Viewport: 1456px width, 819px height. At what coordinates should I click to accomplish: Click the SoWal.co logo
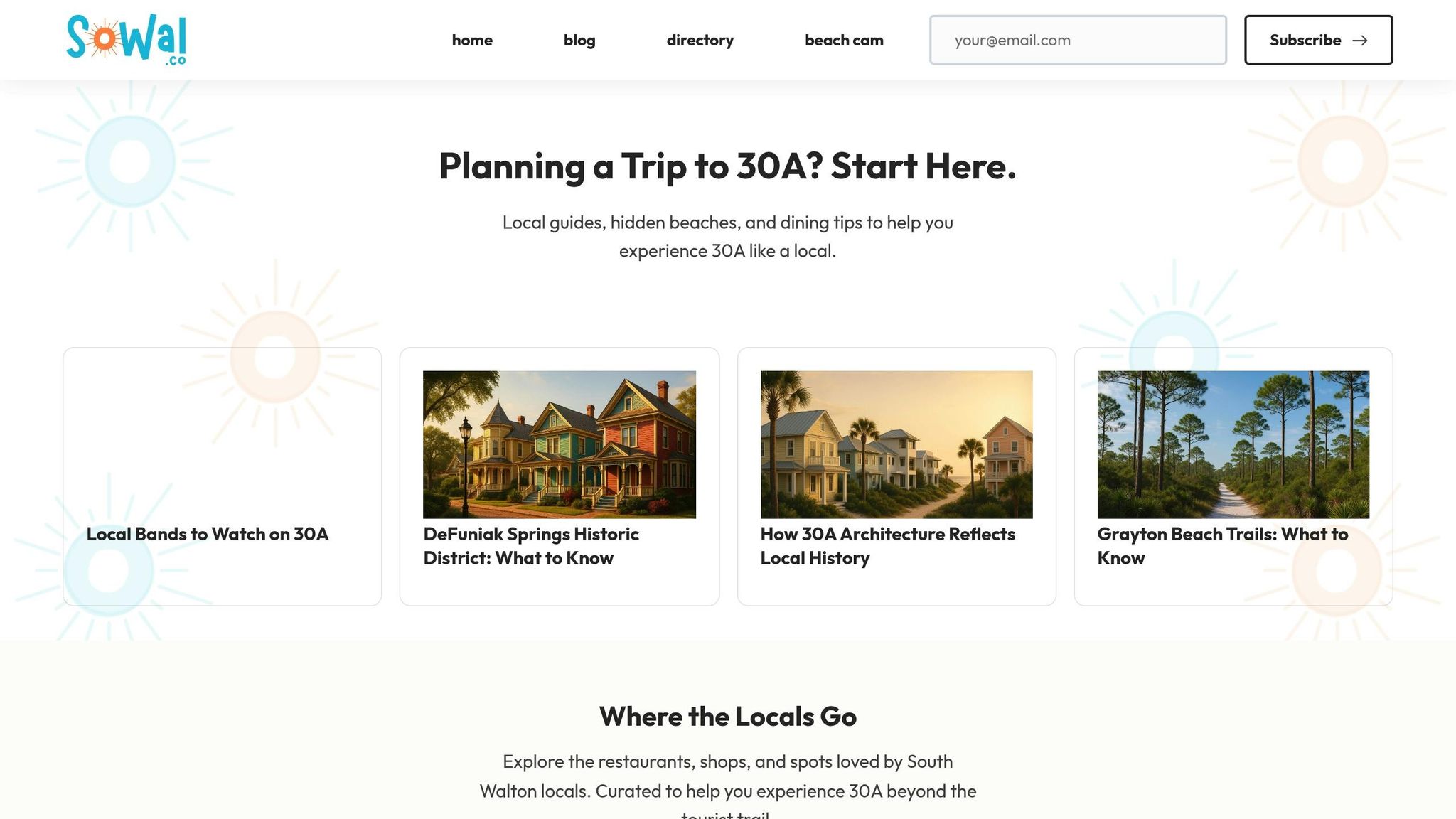coord(126,40)
